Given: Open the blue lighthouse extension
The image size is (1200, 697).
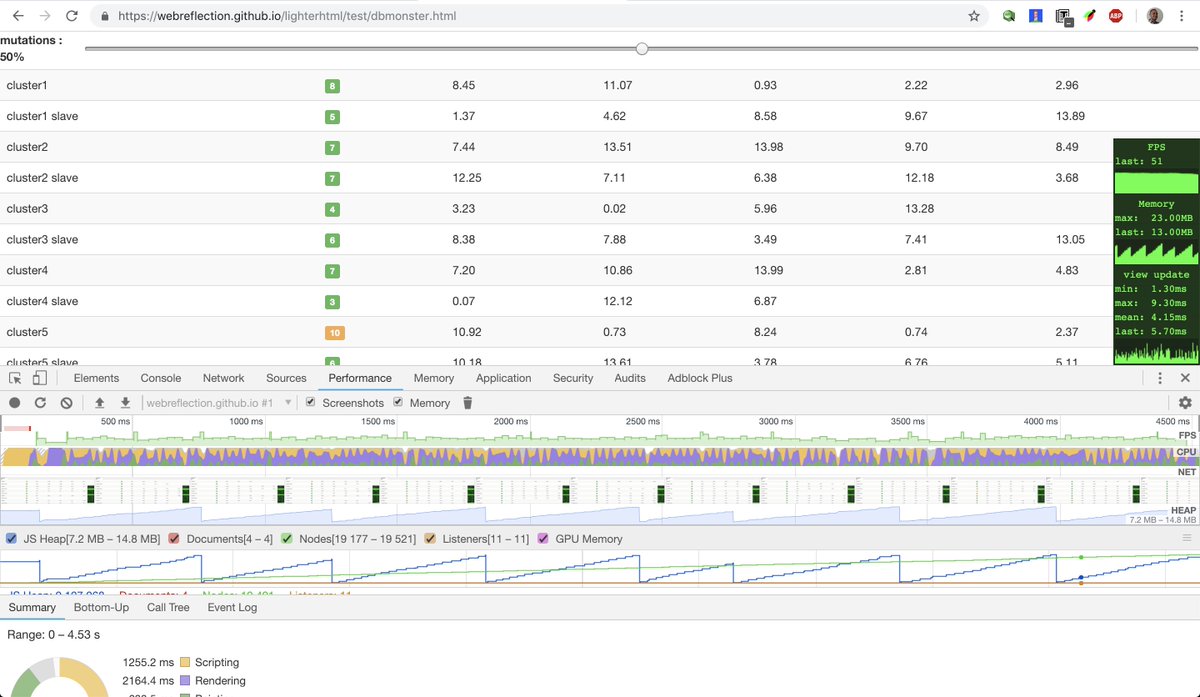Looking at the screenshot, I should point(1037,16).
